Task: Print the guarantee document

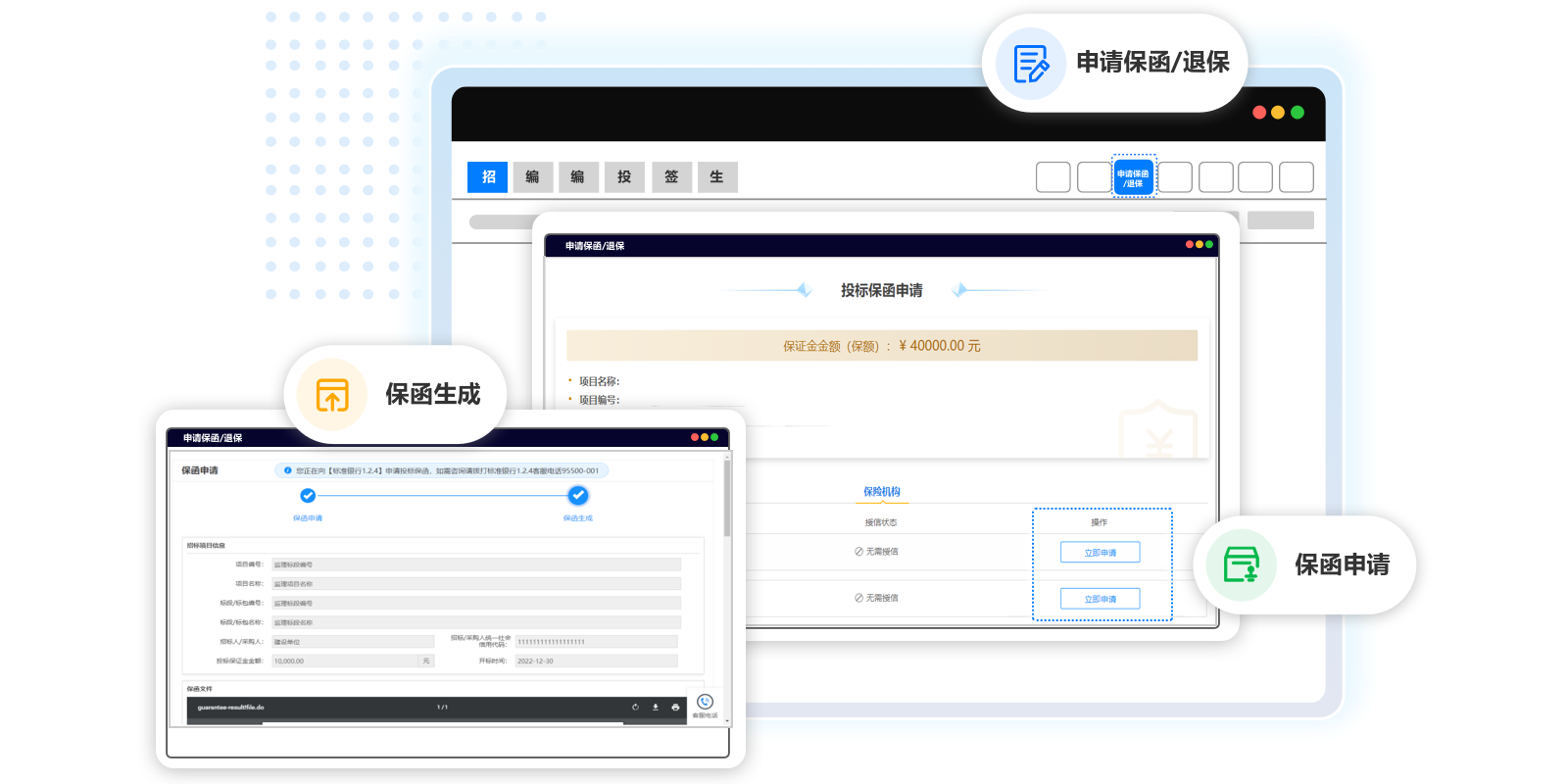Action: point(675,708)
